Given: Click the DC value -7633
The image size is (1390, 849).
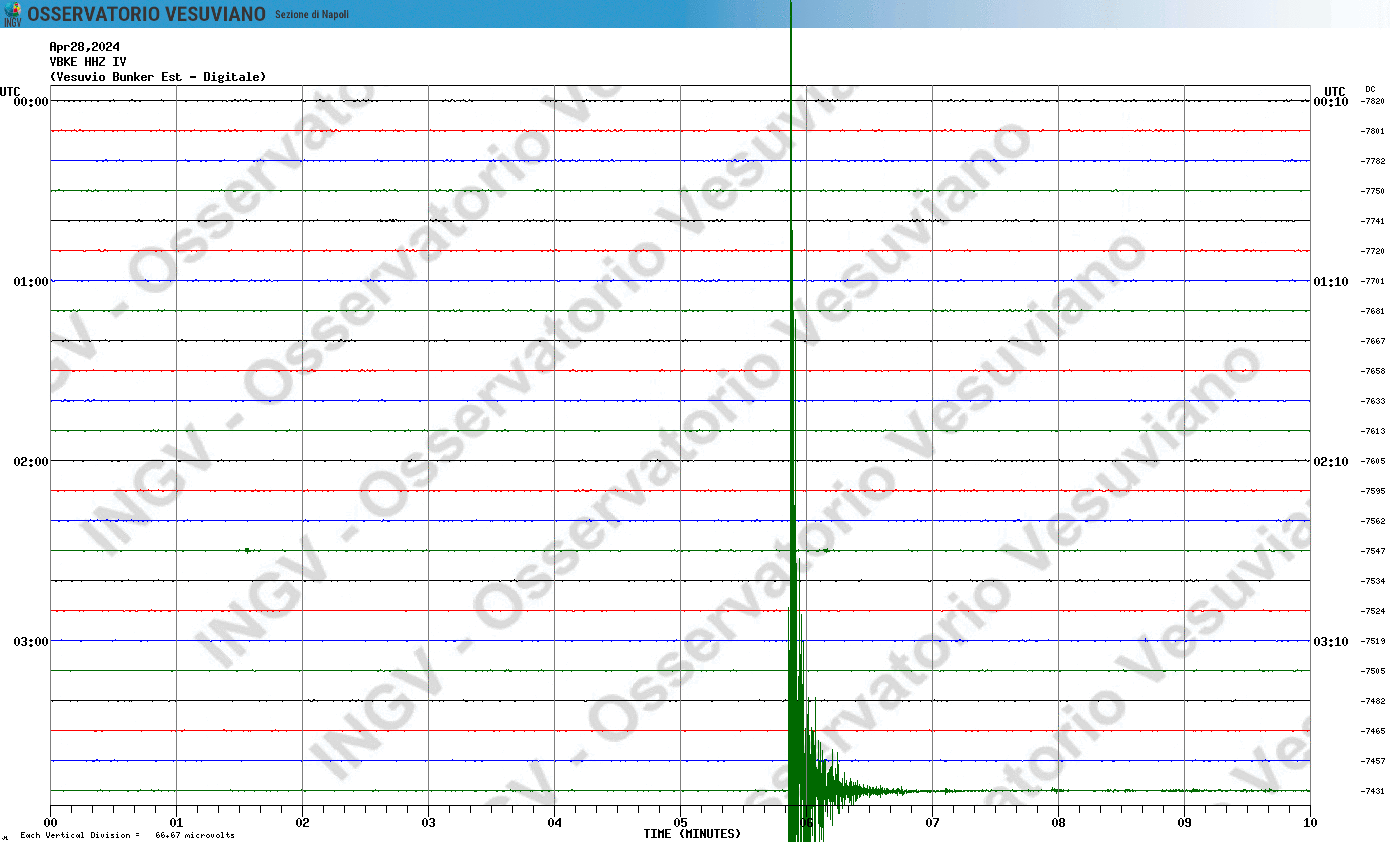Looking at the screenshot, I should (x=1373, y=401).
